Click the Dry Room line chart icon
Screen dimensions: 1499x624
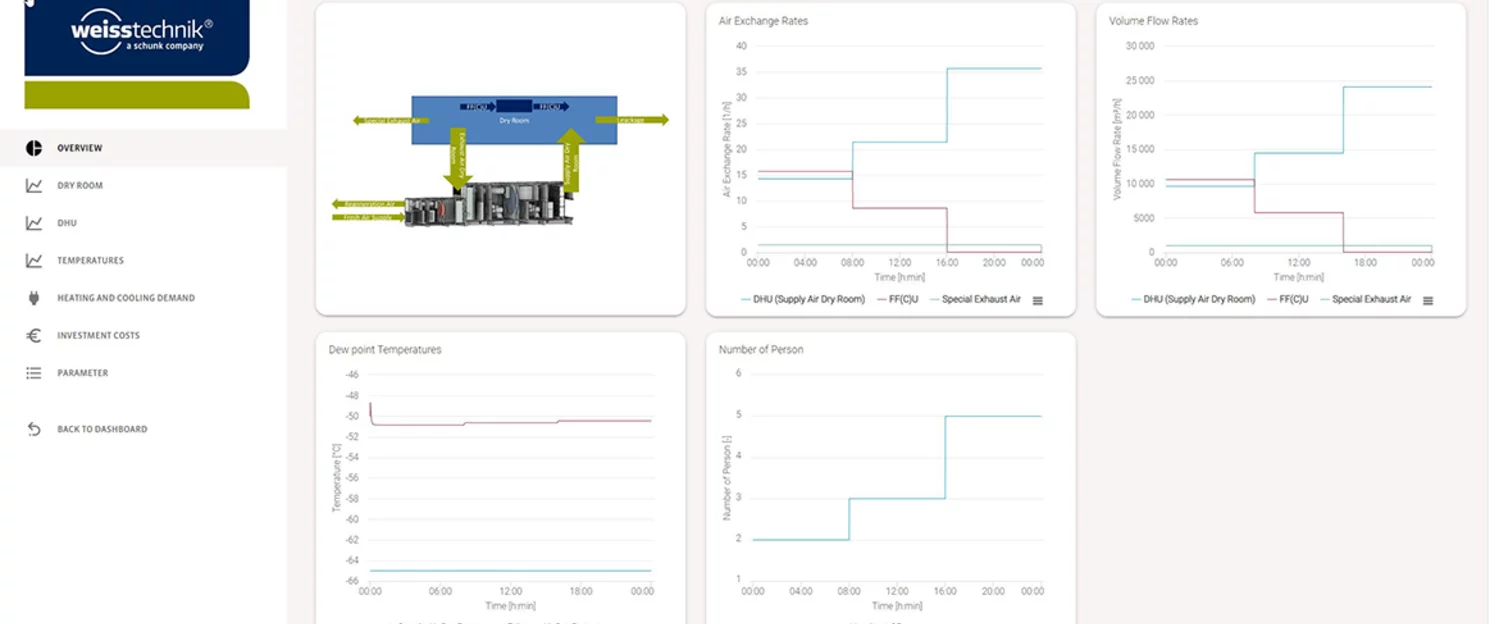[x=34, y=185]
